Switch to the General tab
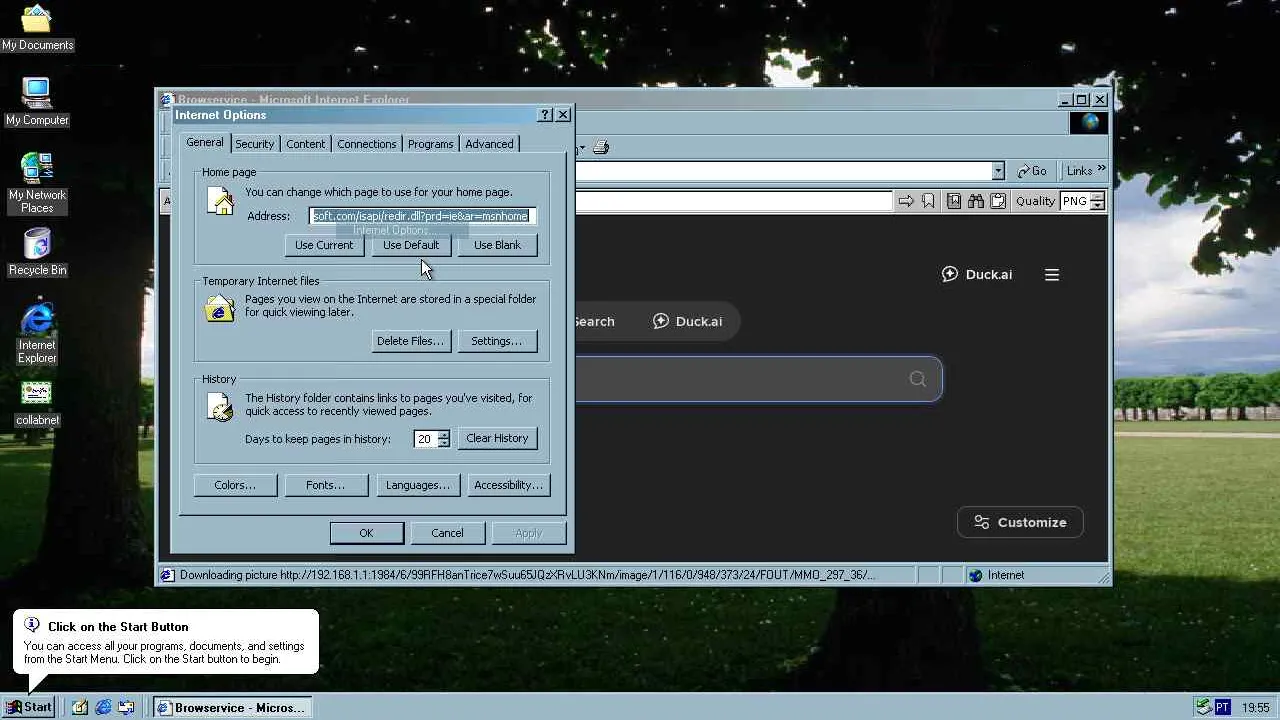The width and height of the screenshot is (1280, 720). pos(205,143)
